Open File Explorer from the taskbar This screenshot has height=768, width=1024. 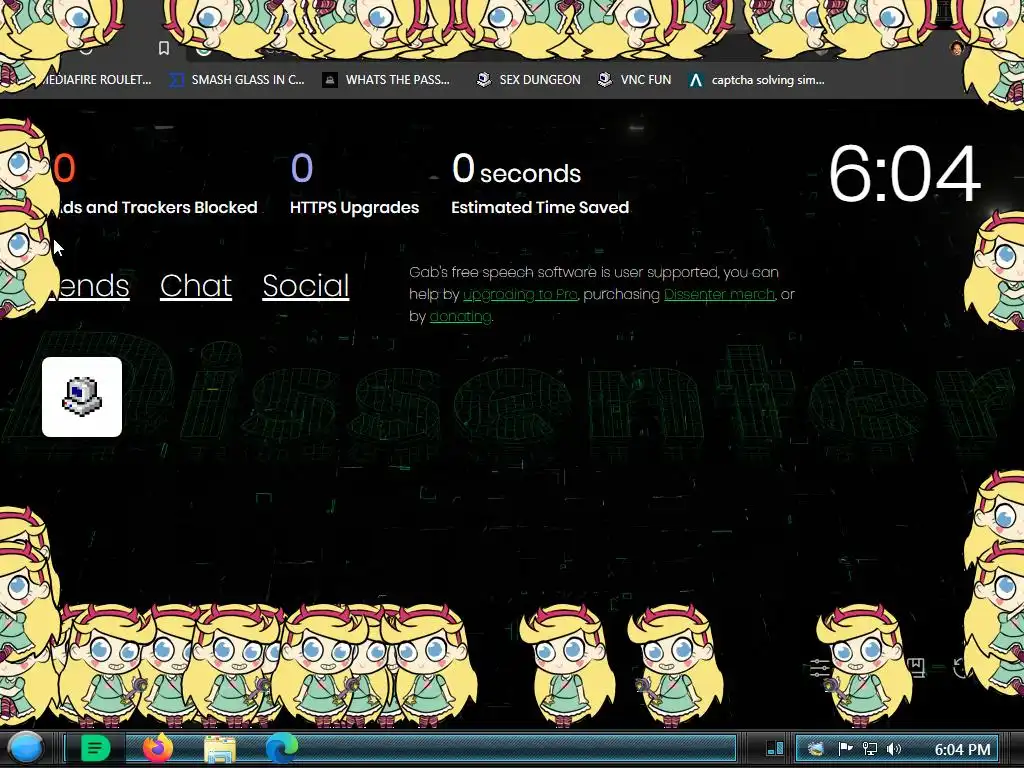tap(220, 749)
